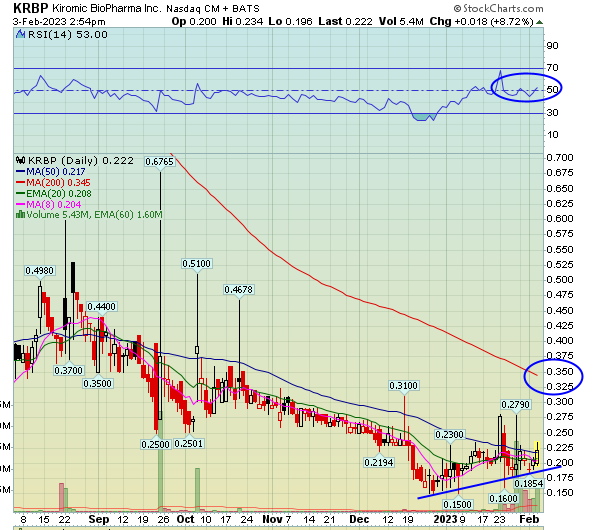Image resolution: width=593 pixels, height=530 pixels.
Task: Click the Kiromic BioPharma Inc. company name
Action: pyautogui.click(x=107, y=8)
